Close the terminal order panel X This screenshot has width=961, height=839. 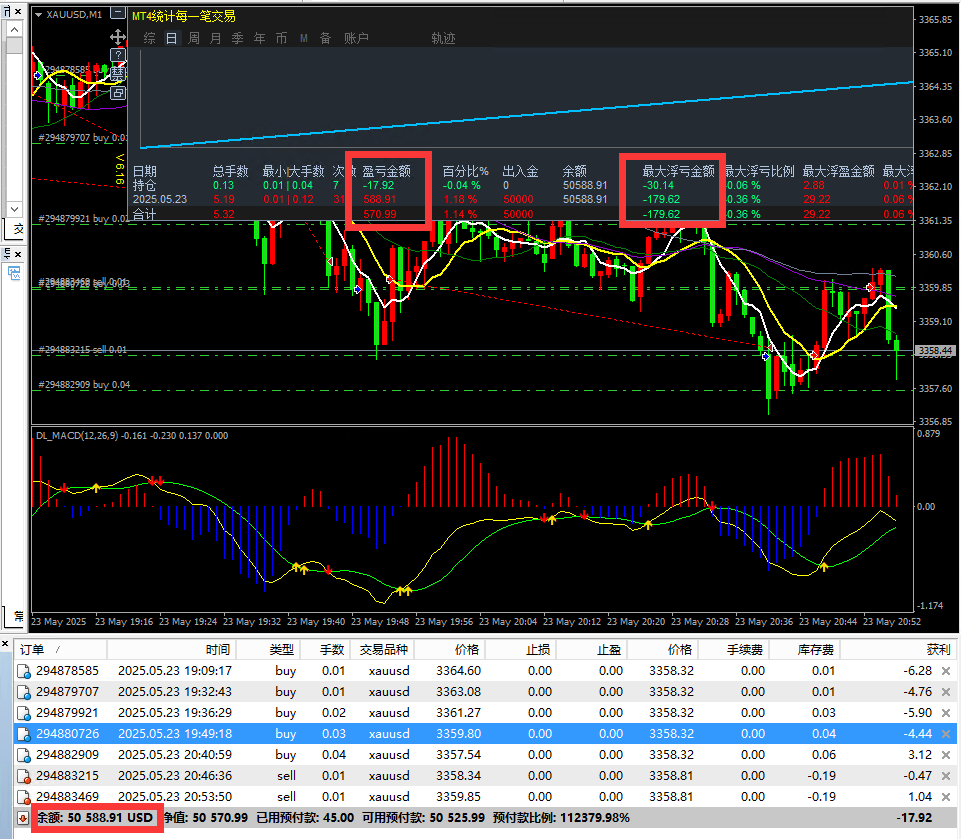tap(5, 644)
